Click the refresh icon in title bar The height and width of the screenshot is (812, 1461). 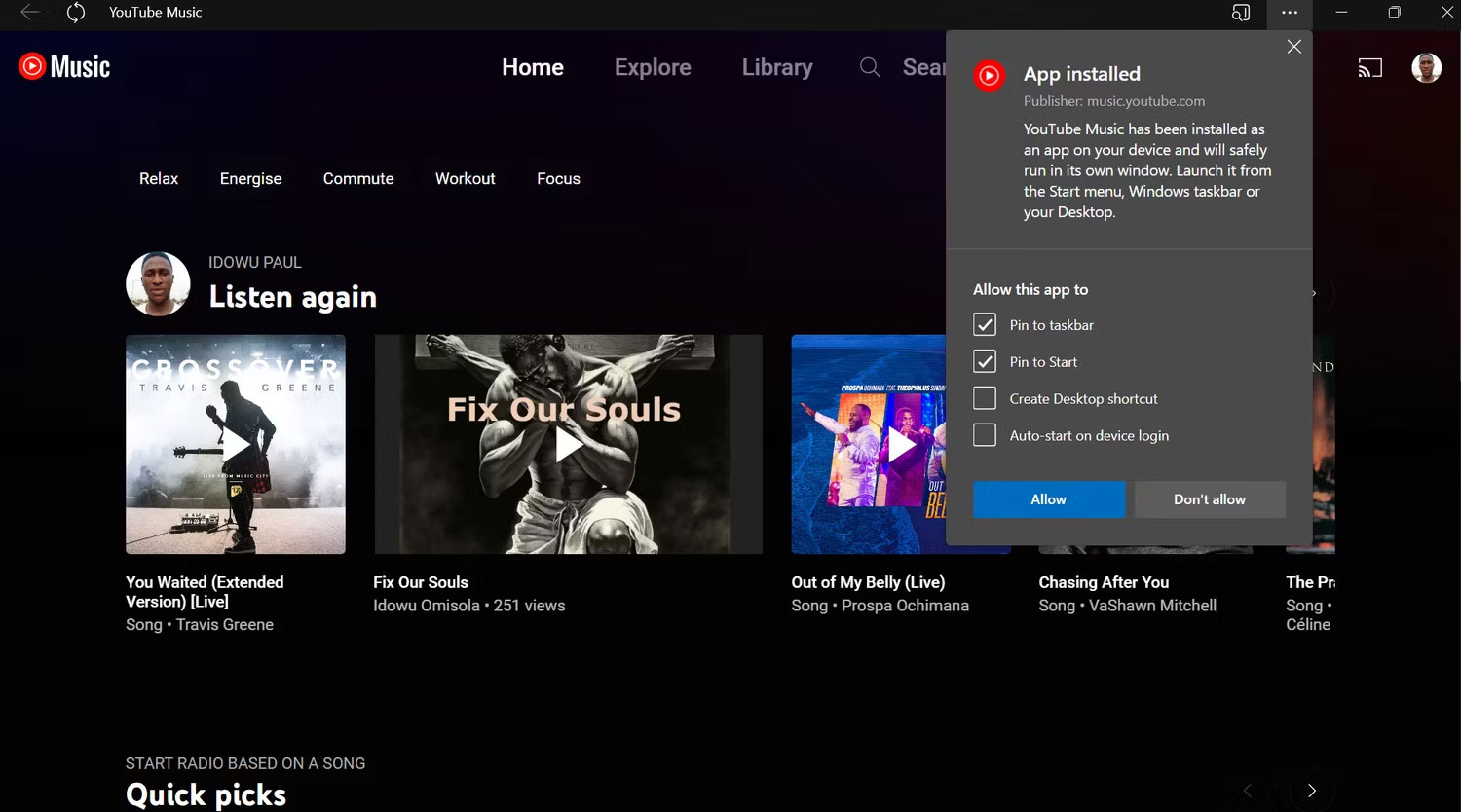tap(76, 13)
